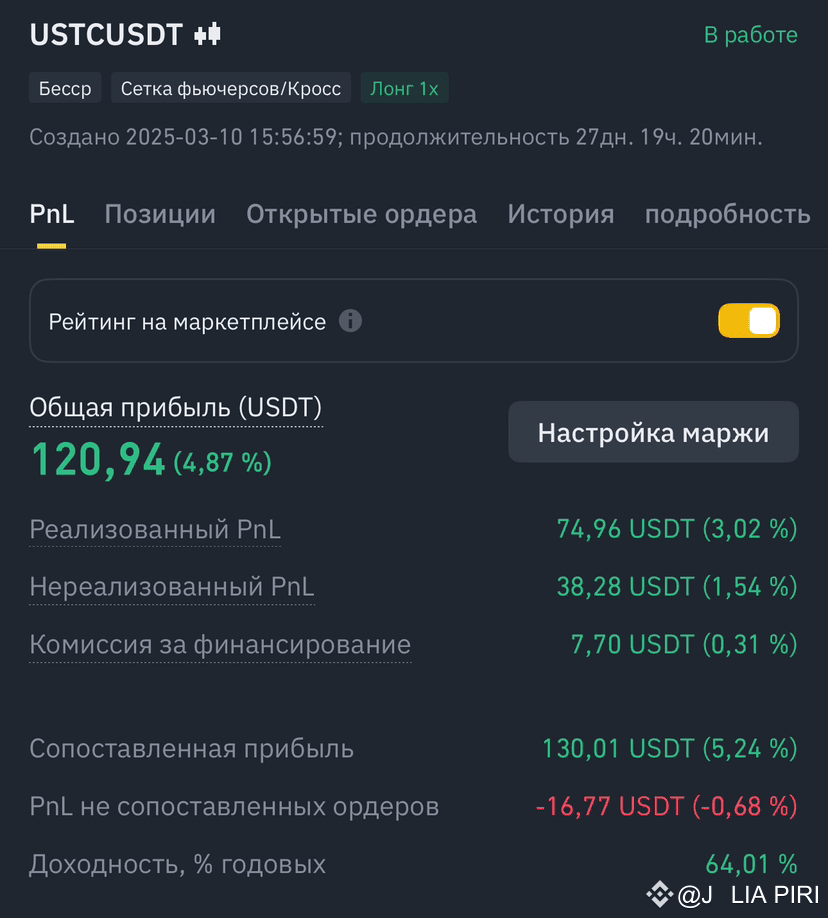Open the подробность tab
Screen dimensions: 828x918
click(728, 214)
